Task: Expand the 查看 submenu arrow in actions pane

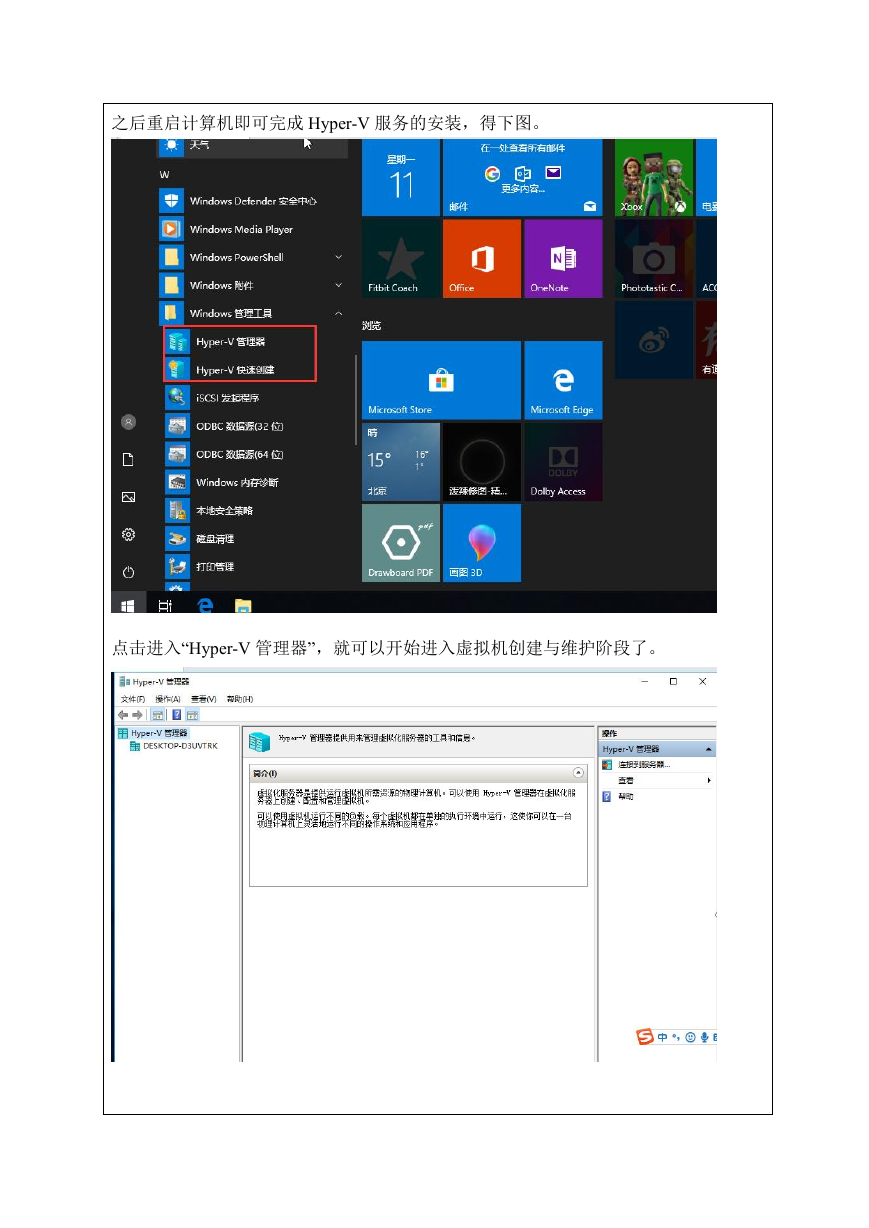Action: pos(709,780)
